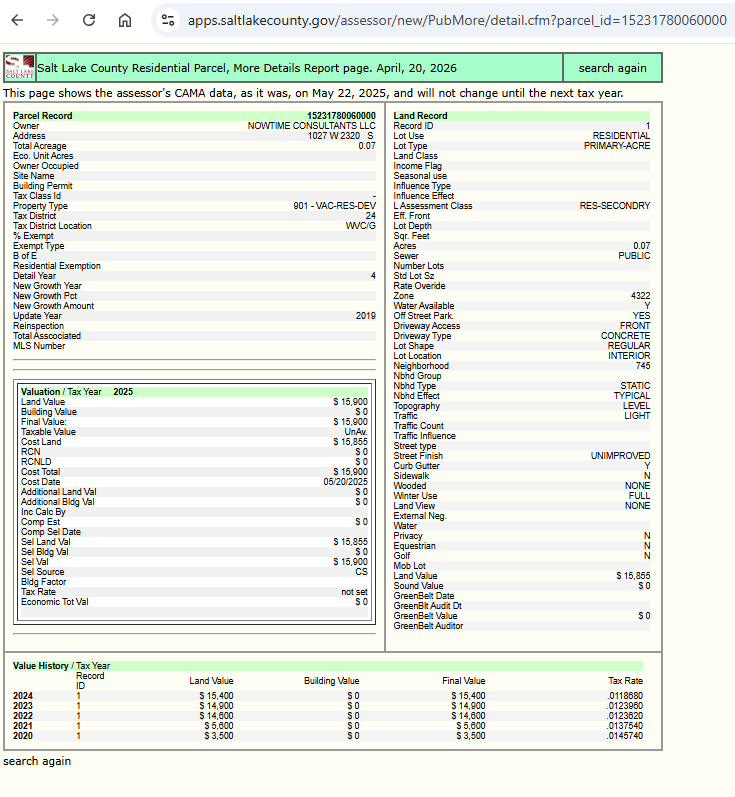This screenshot has height=797, width=735.
Task: Go to the browser home page
Action: 125,20
